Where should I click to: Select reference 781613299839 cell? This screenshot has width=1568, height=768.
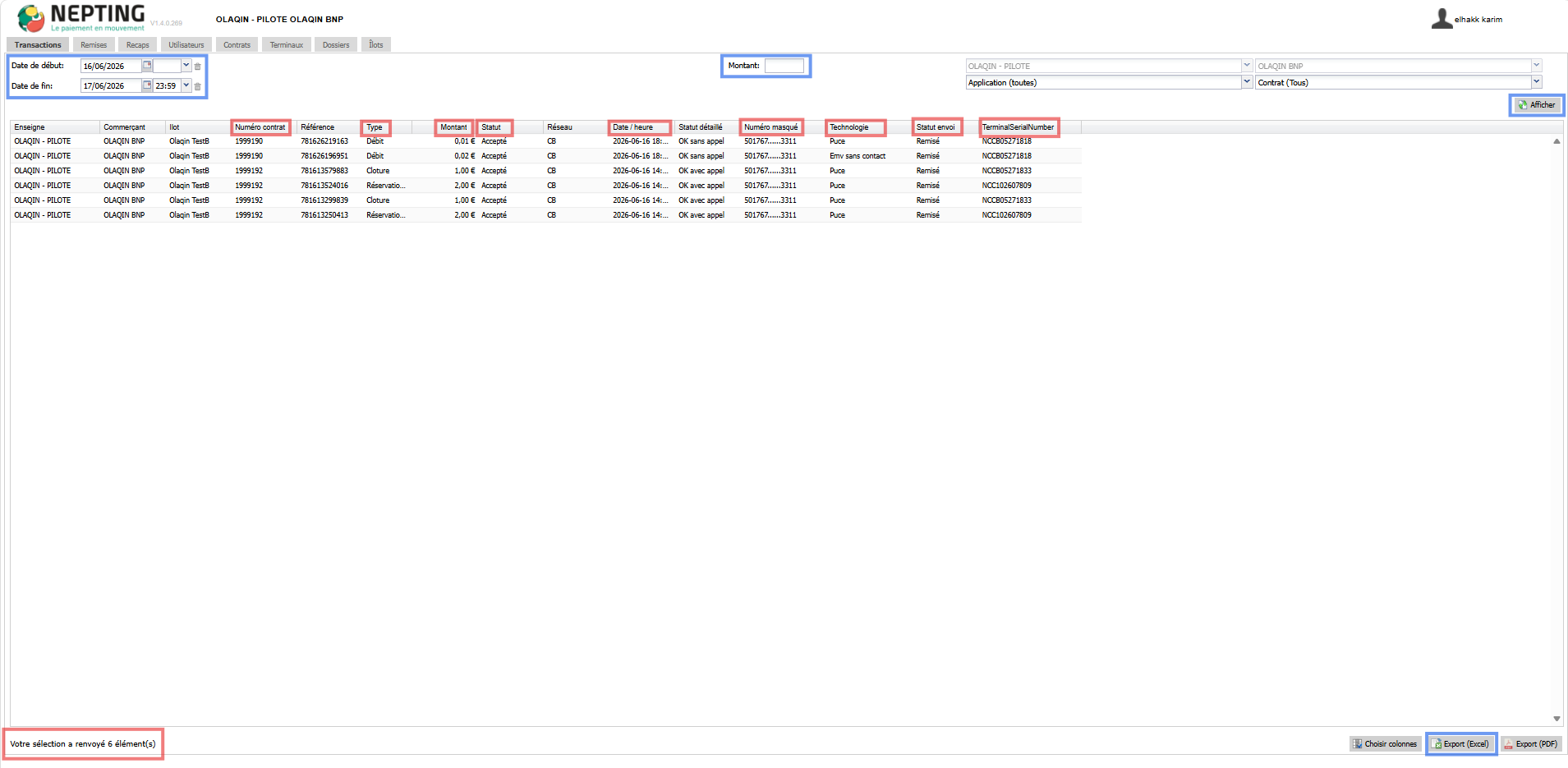pyautogui.click(x=329, y=200)
